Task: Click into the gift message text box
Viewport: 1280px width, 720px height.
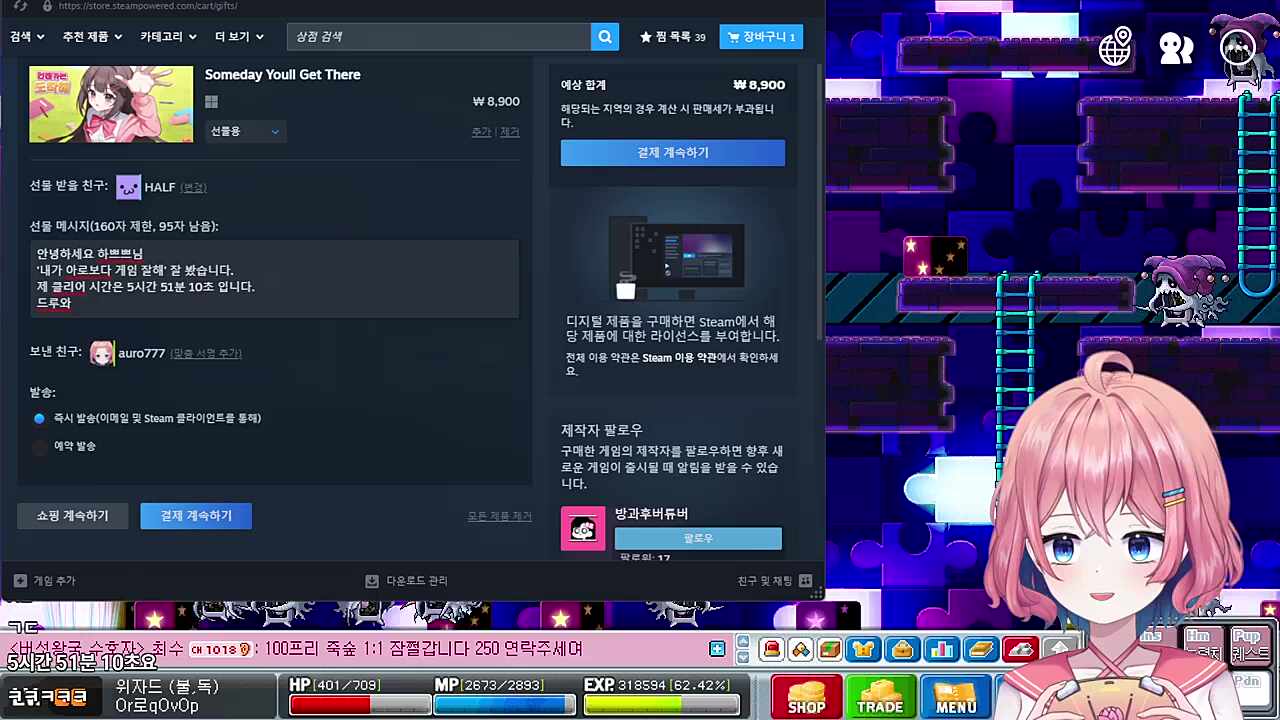Action: [274, 279]
